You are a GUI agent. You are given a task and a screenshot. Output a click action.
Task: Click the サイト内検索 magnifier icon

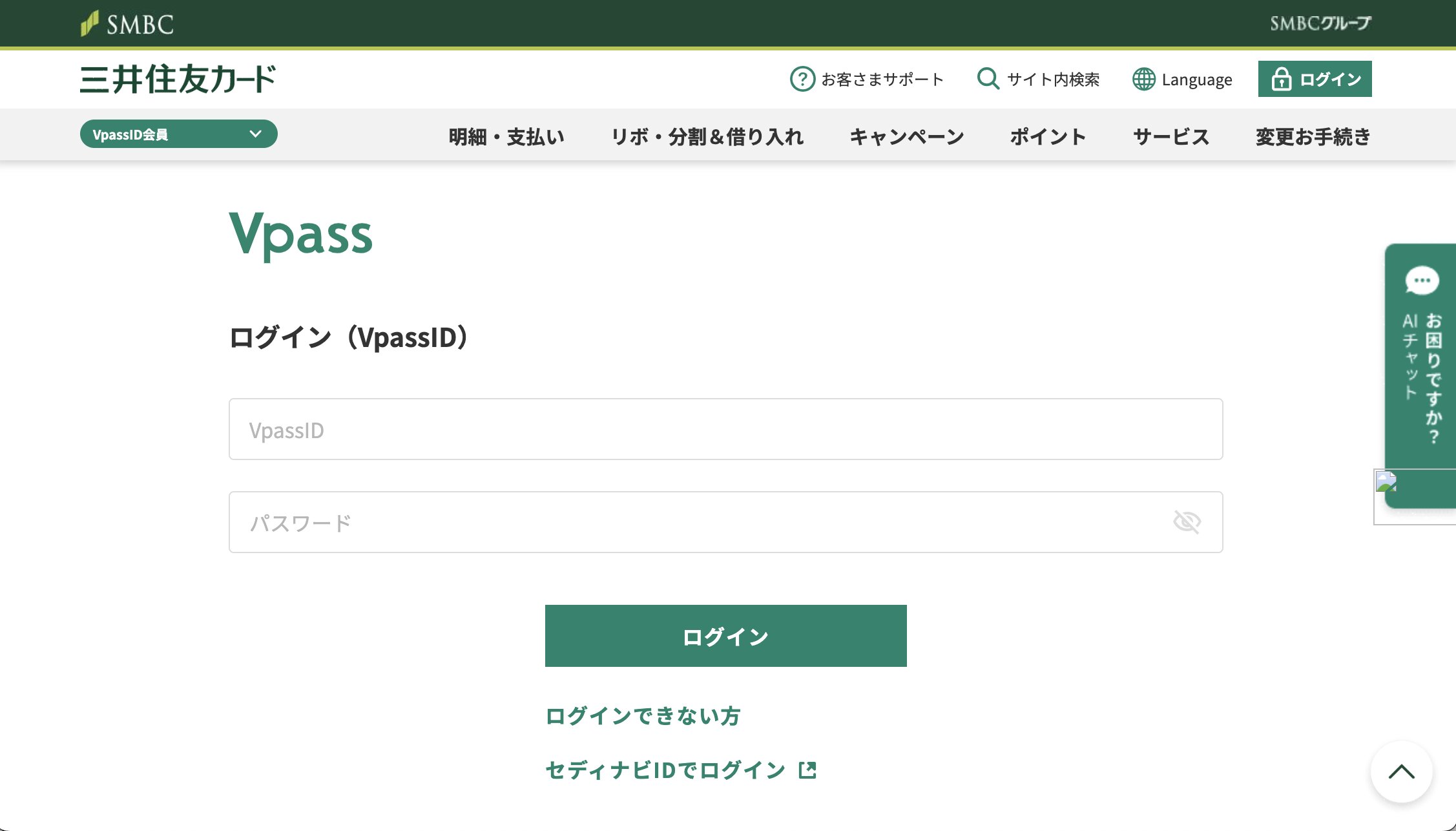coord(988,79)
